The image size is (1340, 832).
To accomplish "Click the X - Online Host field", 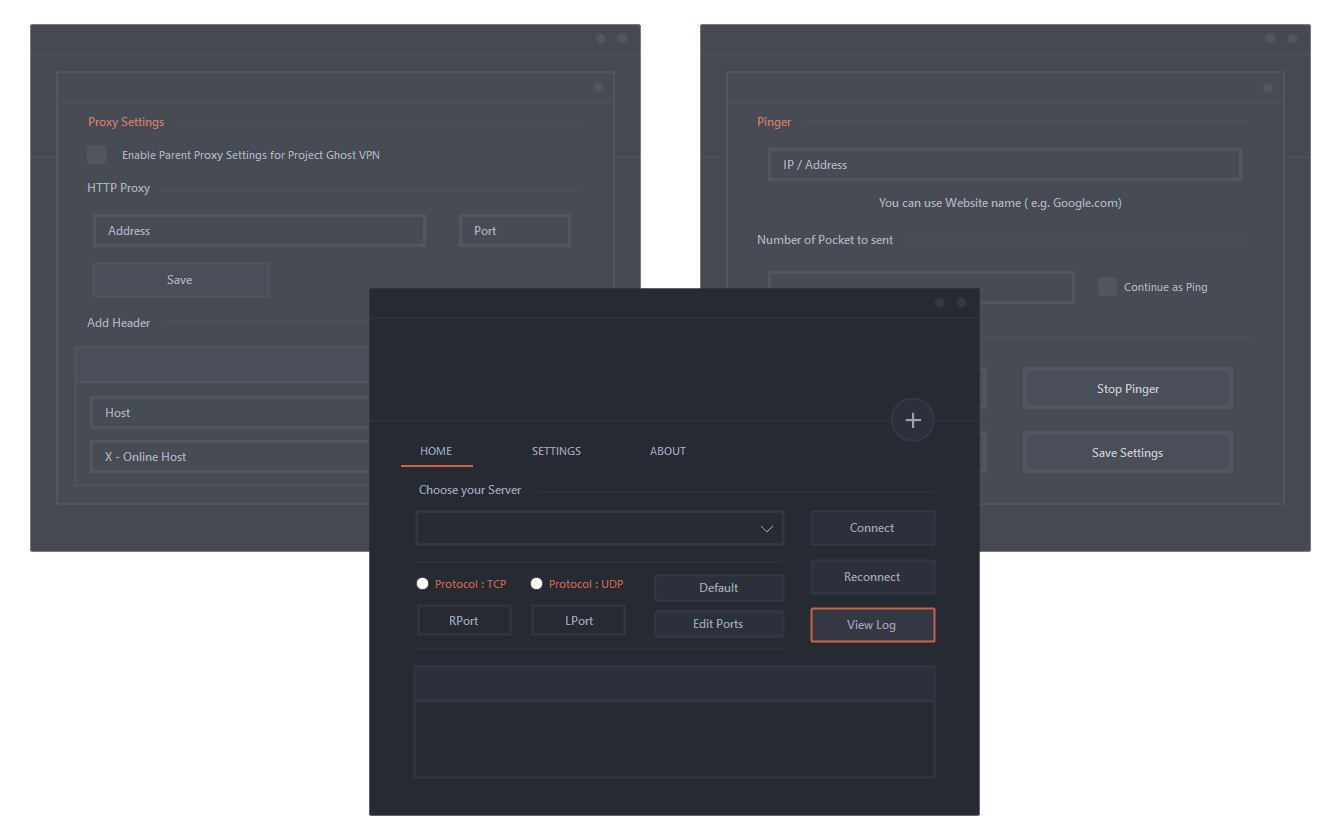I will click(x=230, y=456).
